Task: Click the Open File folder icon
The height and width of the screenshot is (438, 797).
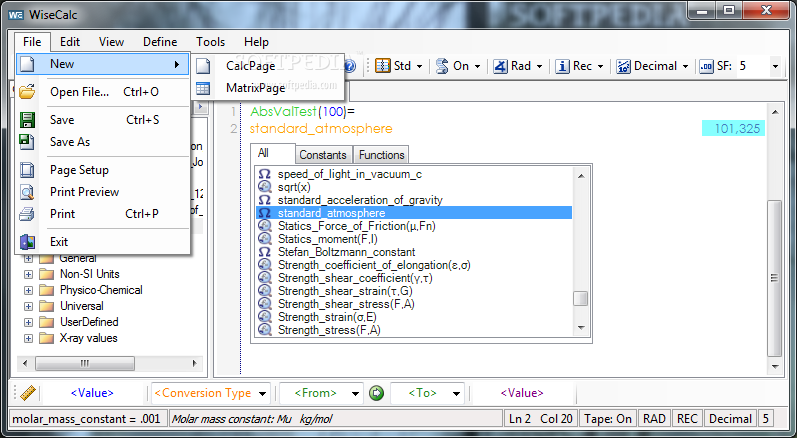Action: point(26,92)
